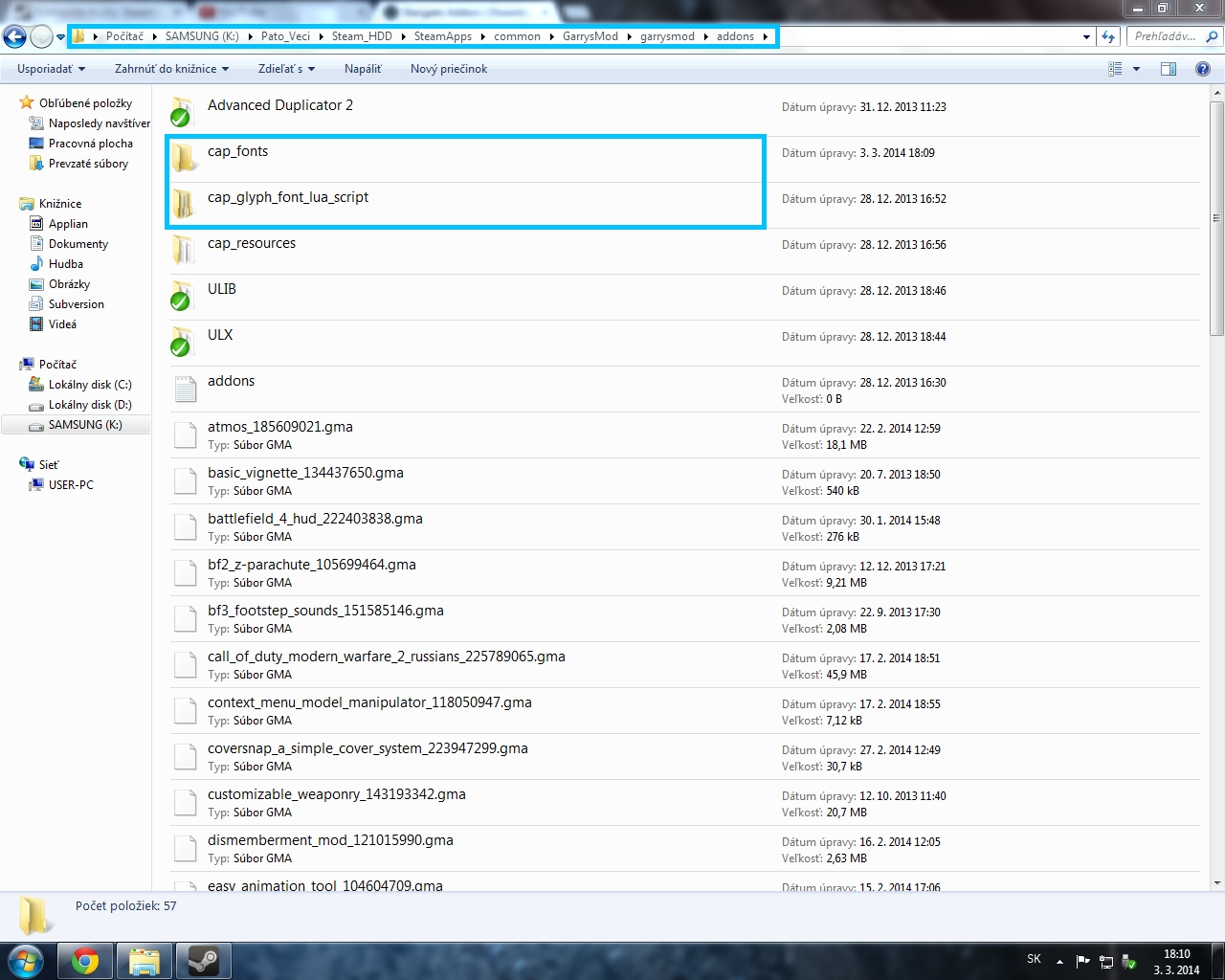Show hidden tray icons arrow
The width and height of the screenshot is (1225, 980).
1059,961
